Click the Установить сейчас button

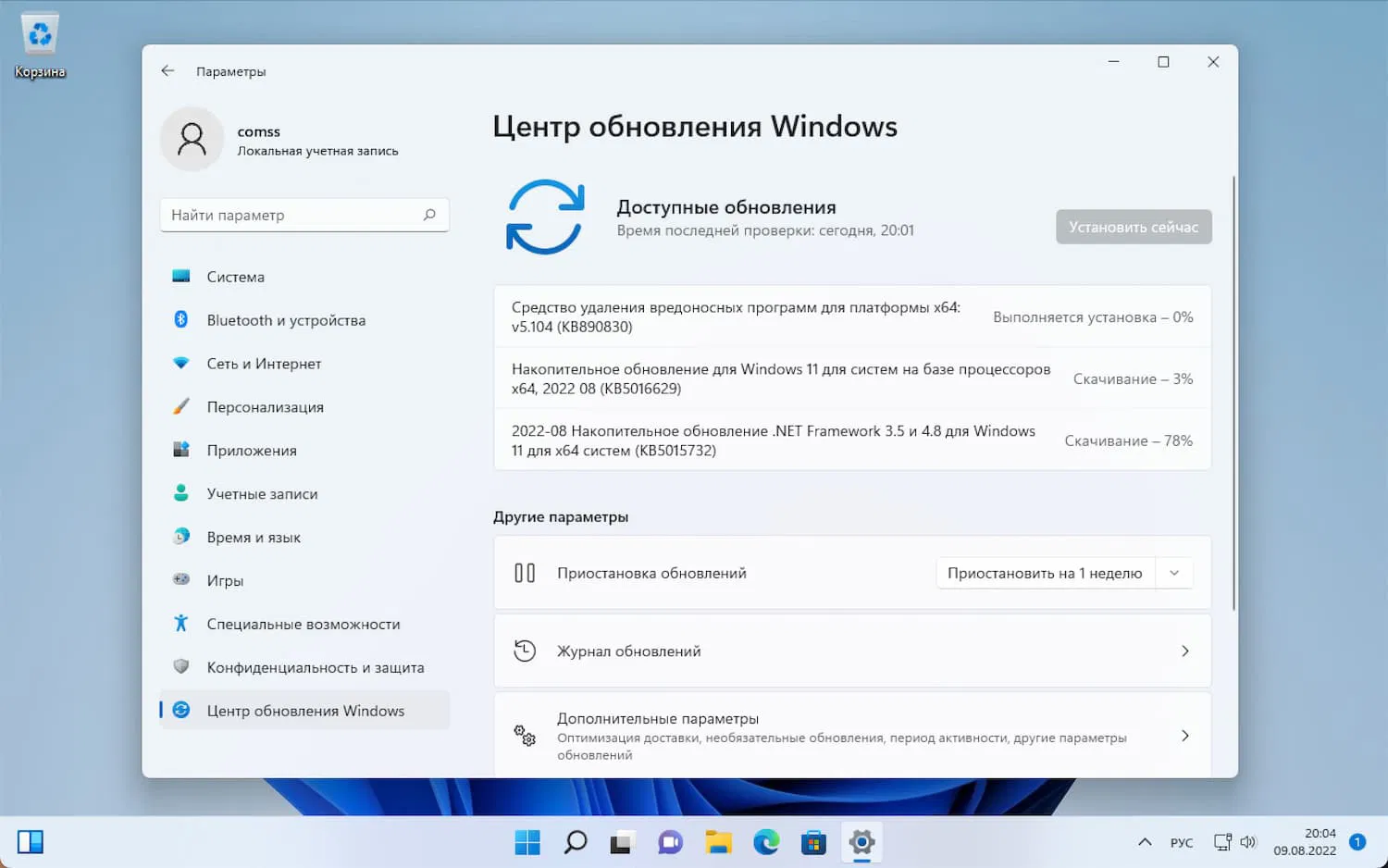(1134, 226)
